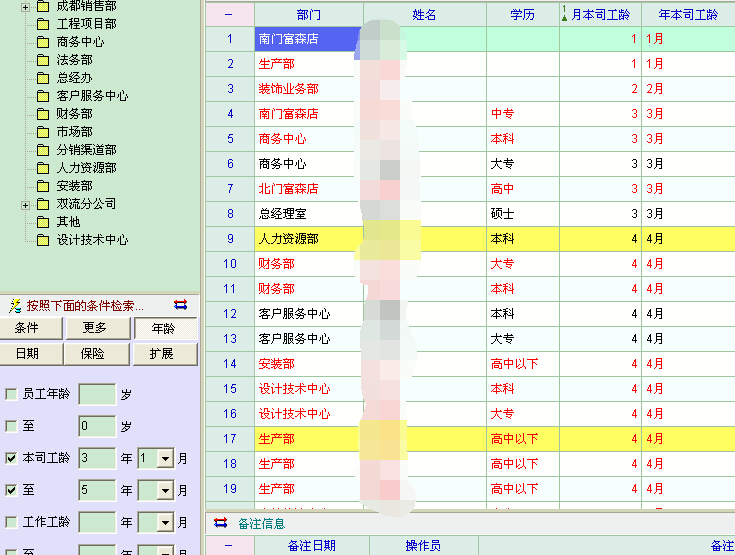Click the 本司工龄 years input field
Image resolution: width=735 pixels, height=555 pixels.
pyautogui.click(x=97, y=458)
